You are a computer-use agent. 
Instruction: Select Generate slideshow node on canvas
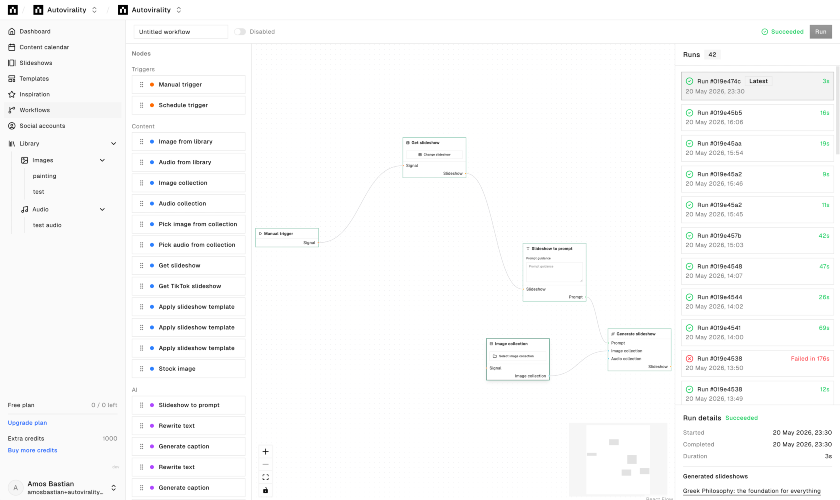pyautogui.click(x=639, y=349)
